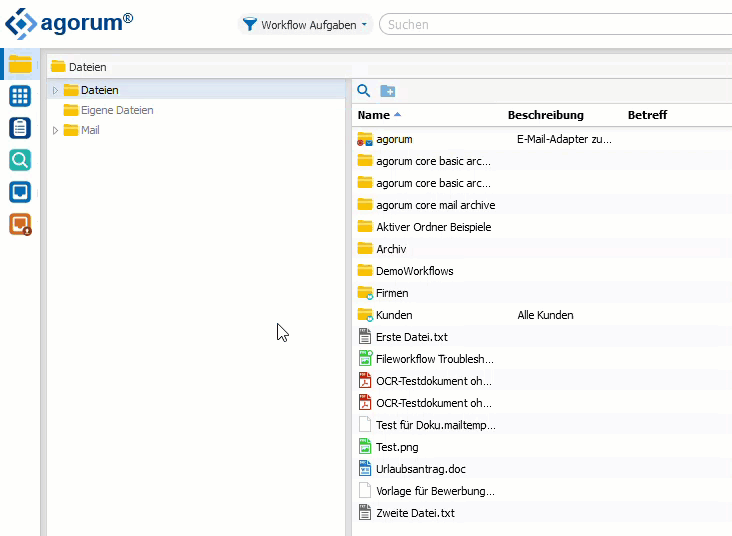Sort by the Beschreibung column header
Viewport: 732px width, 536px height.
(546, 115)
